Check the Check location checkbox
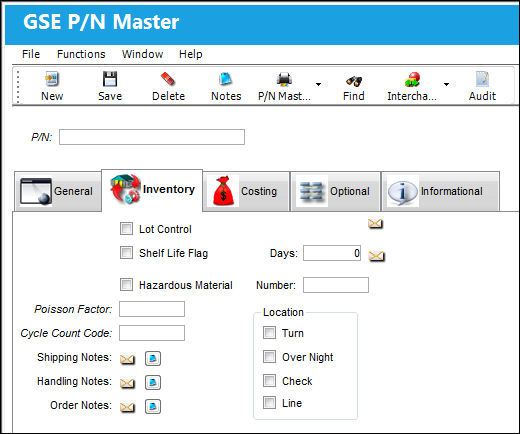The height and width of the screenshot is (434, 520). [x=269, y=381]
